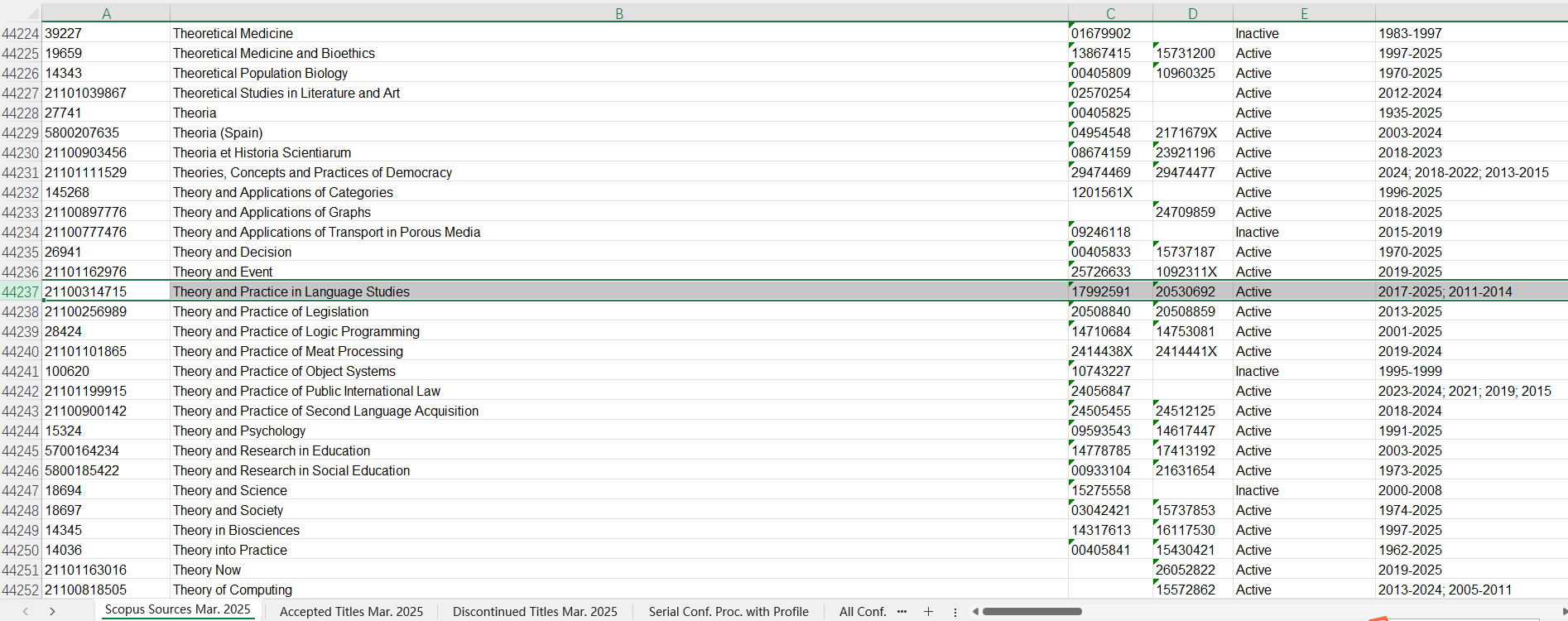This screenshot has width=1568, height=621.
Task: Select column B header
Action: coord(618,14)
